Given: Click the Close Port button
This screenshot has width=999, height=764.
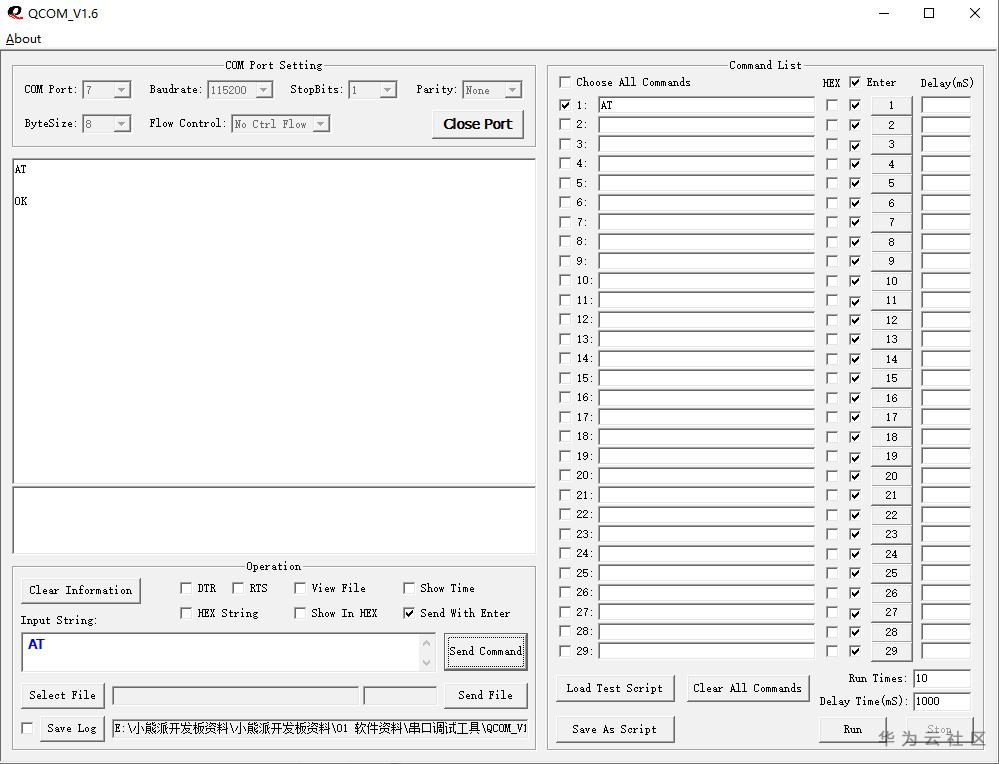Looking at the screenshot, I should (478, 124).
